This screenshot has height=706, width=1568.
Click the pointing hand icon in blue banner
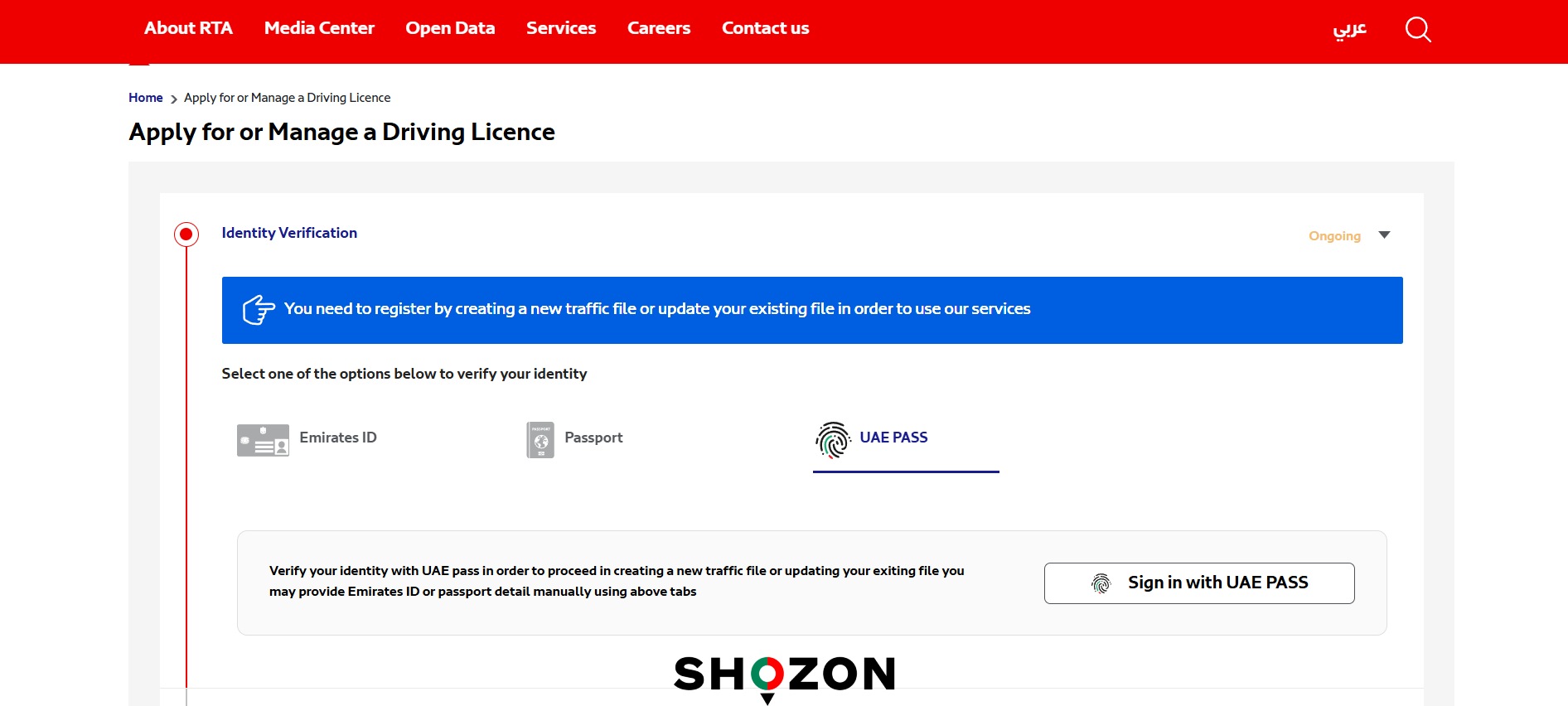(x=259, y=310)
